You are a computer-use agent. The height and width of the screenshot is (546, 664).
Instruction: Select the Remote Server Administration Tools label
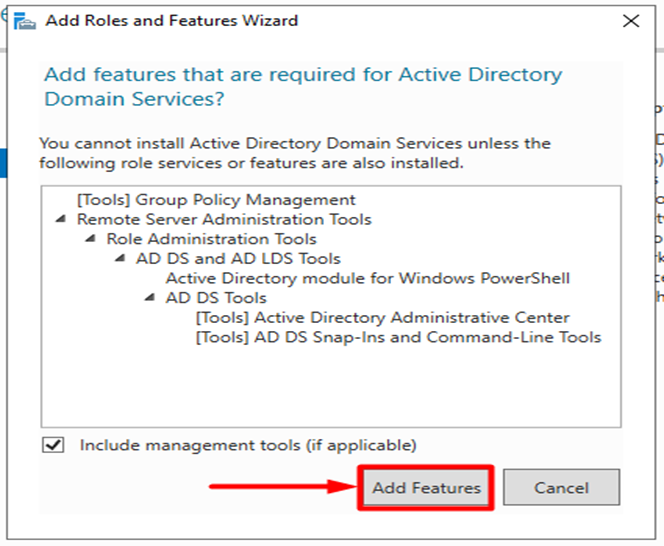(x=224, y=219)
